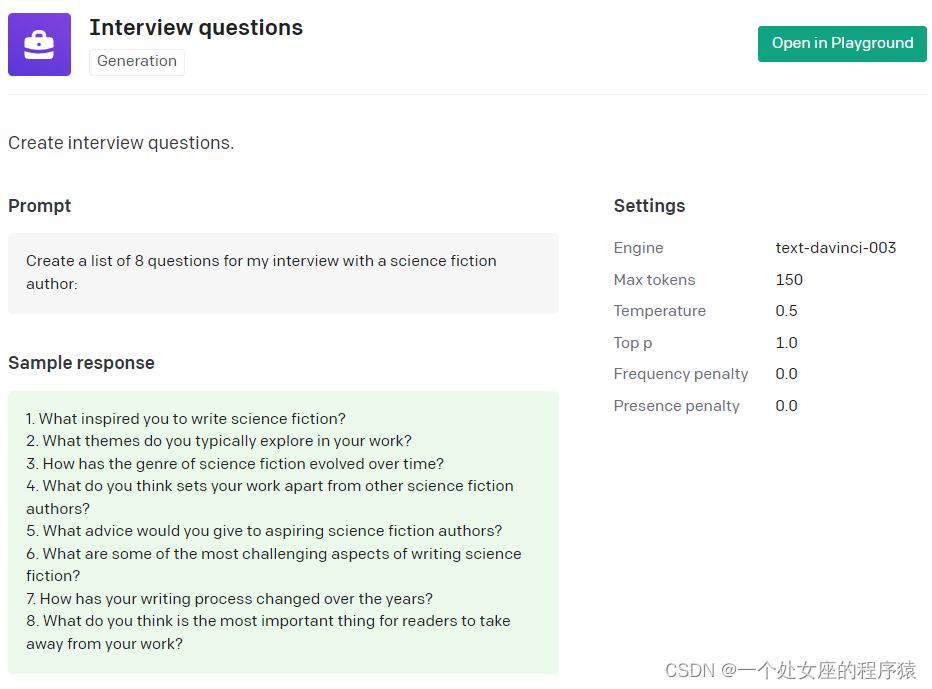The height and width of the screenshot is (689, 932).
Task: Click the Prompt heading
Action: 40,206
